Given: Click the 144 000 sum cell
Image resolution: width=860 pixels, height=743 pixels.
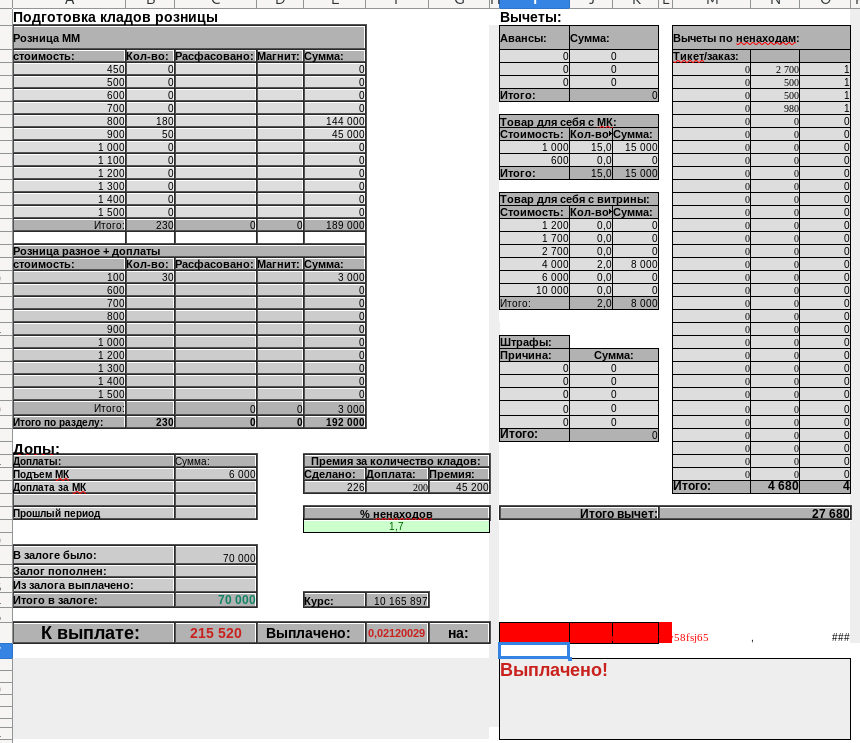Looking at the screenshot, I should coord(334,121).
